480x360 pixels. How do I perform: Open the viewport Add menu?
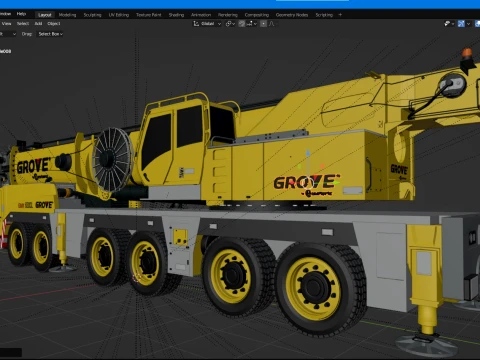click(x=38, y=24)
